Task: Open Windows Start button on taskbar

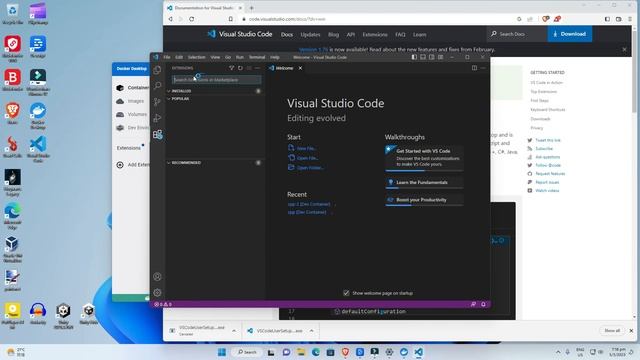Action: point(222,352)
